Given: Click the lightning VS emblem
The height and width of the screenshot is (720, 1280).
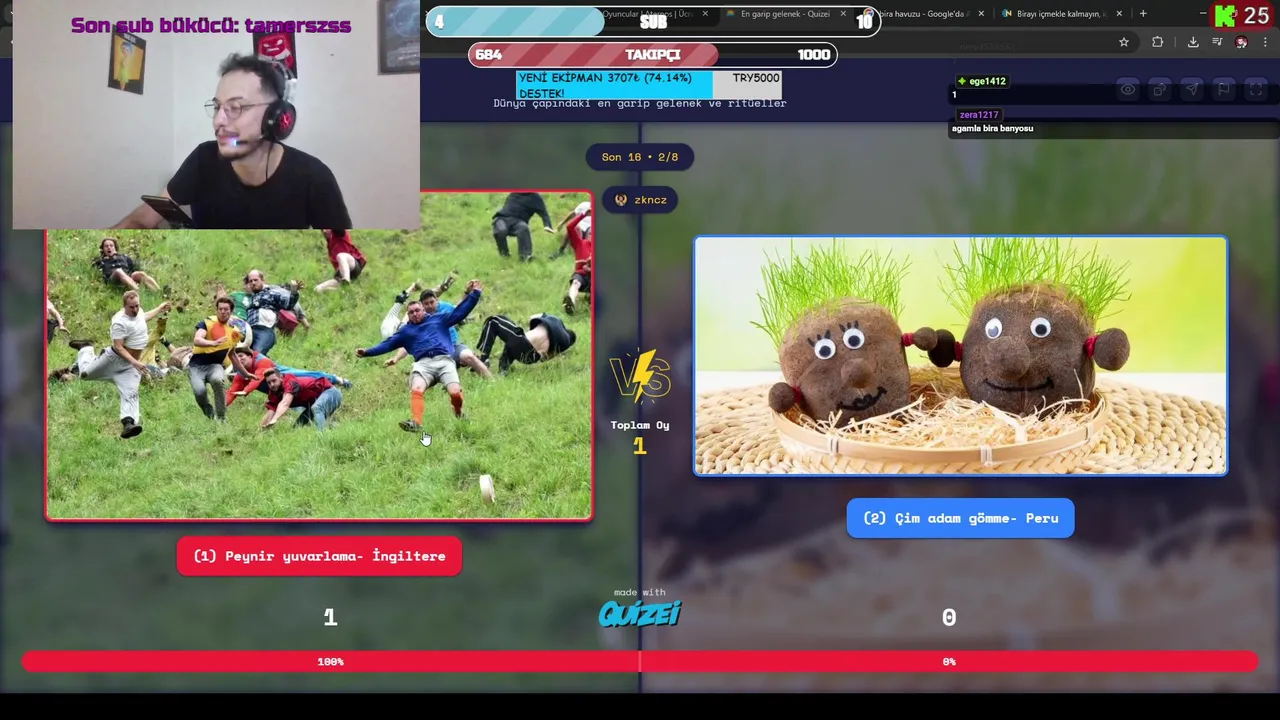Looking at the screenshot, I should [640, 377].
